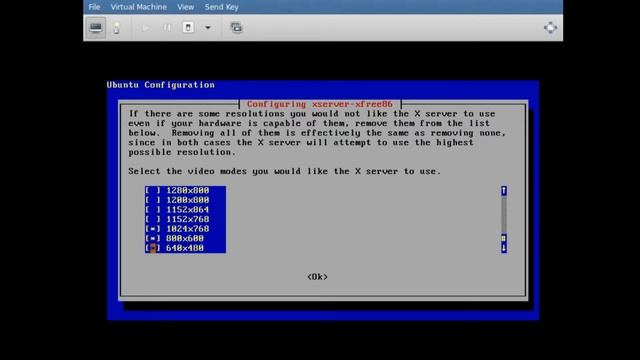Confirm with the <Ok> button

(317, 277)
